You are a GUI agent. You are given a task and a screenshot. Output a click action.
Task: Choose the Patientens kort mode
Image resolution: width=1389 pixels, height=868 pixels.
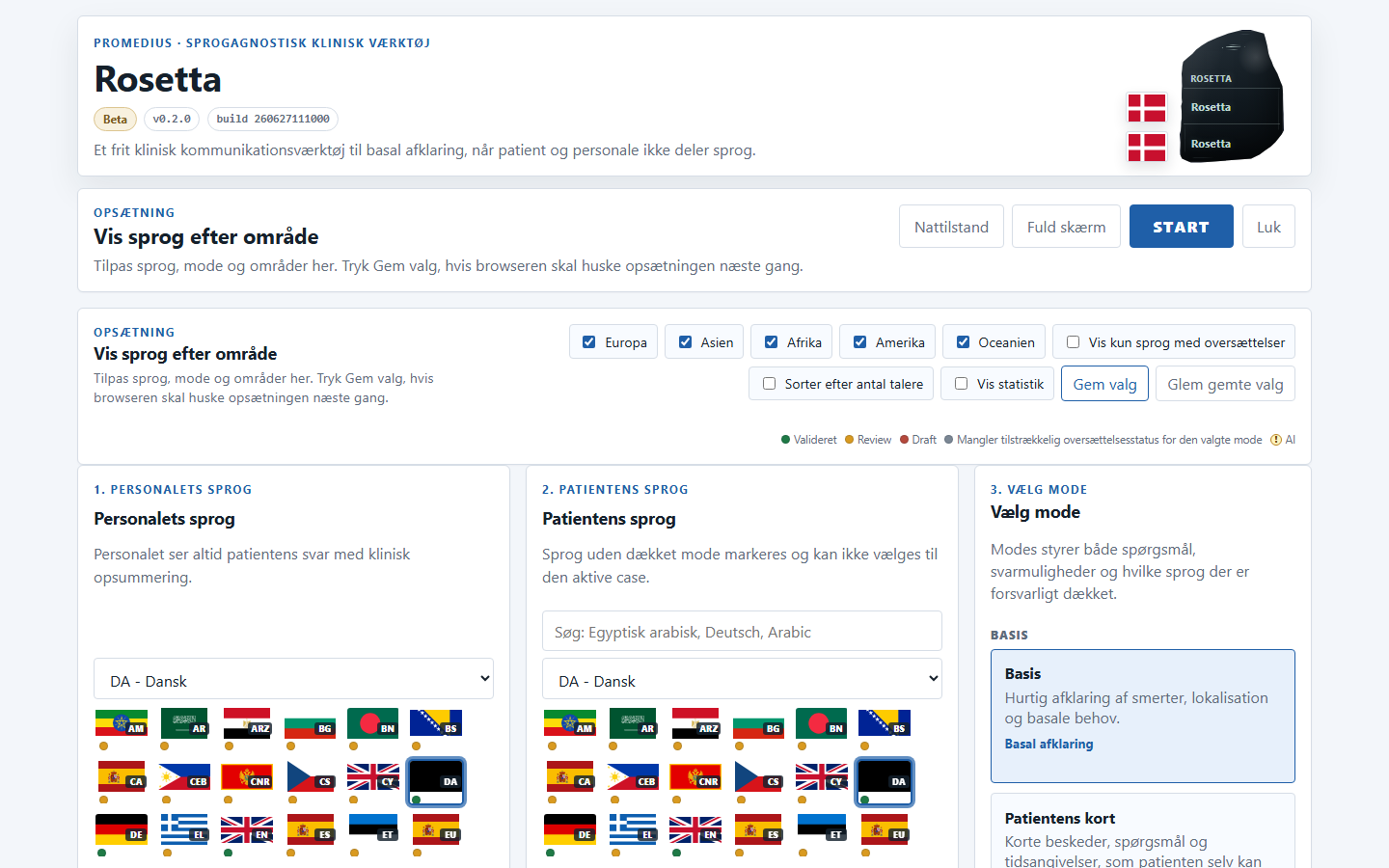pyautogui.click(x=1143, y=831)
